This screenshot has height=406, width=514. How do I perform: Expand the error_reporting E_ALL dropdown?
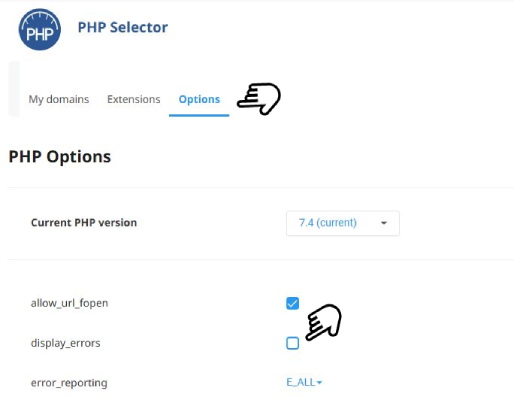point(304,382)
